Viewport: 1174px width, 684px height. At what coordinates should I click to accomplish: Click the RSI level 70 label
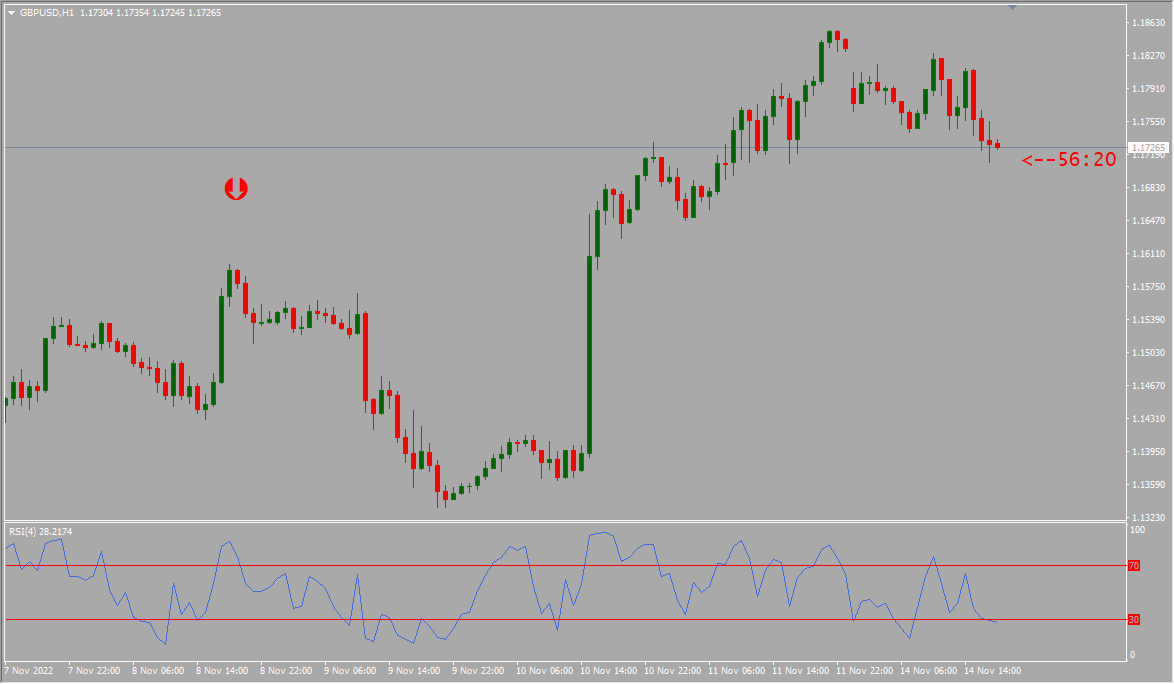[x=1134, y=566]
